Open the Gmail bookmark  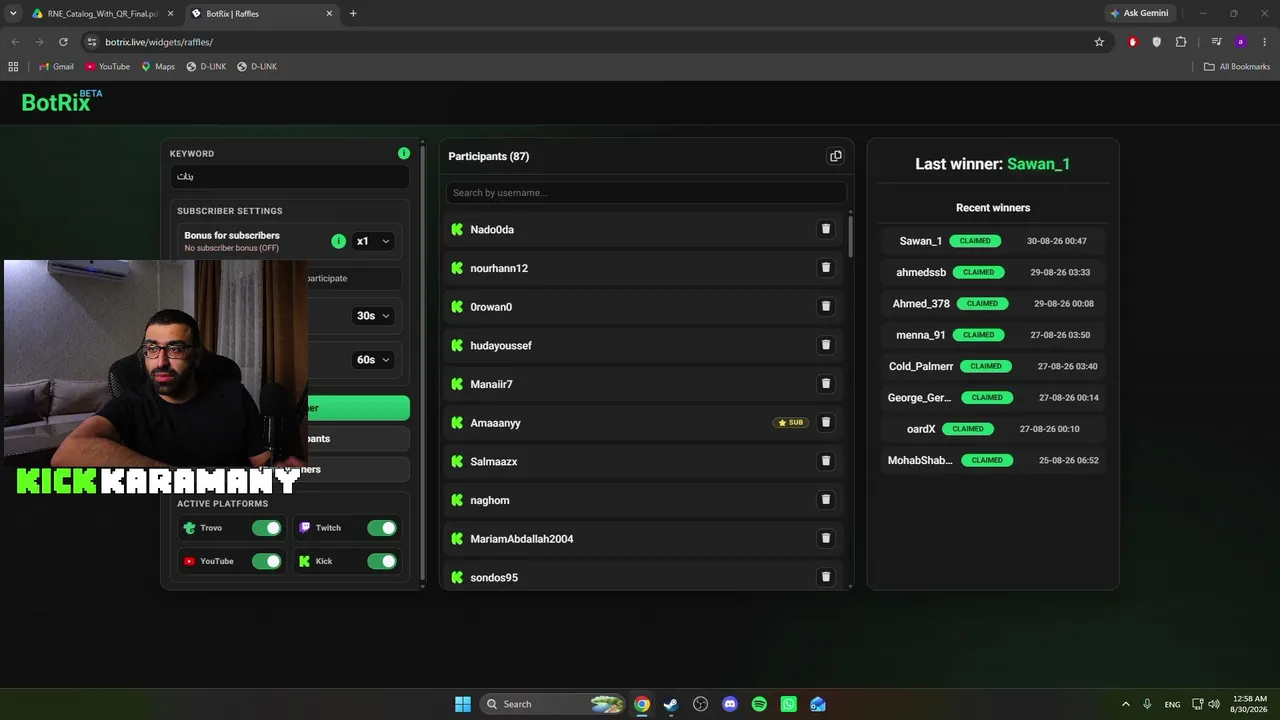point(56,66)
